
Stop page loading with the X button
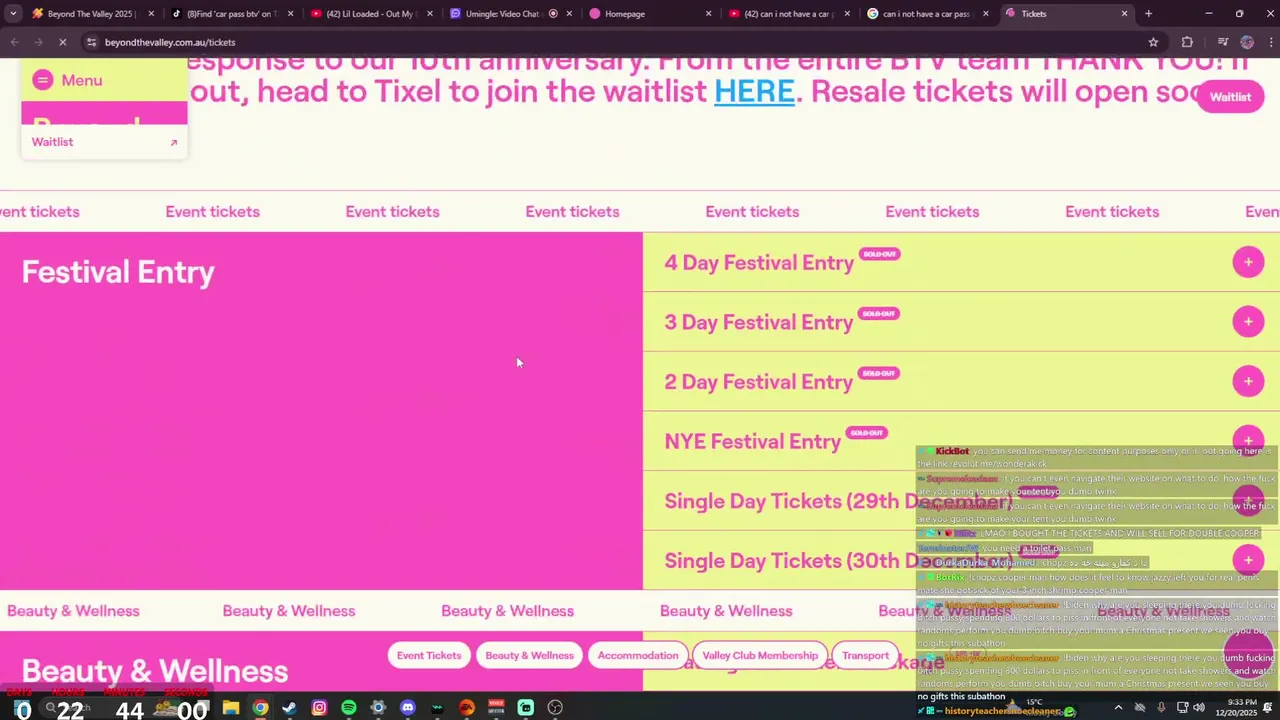coord(62,42)
